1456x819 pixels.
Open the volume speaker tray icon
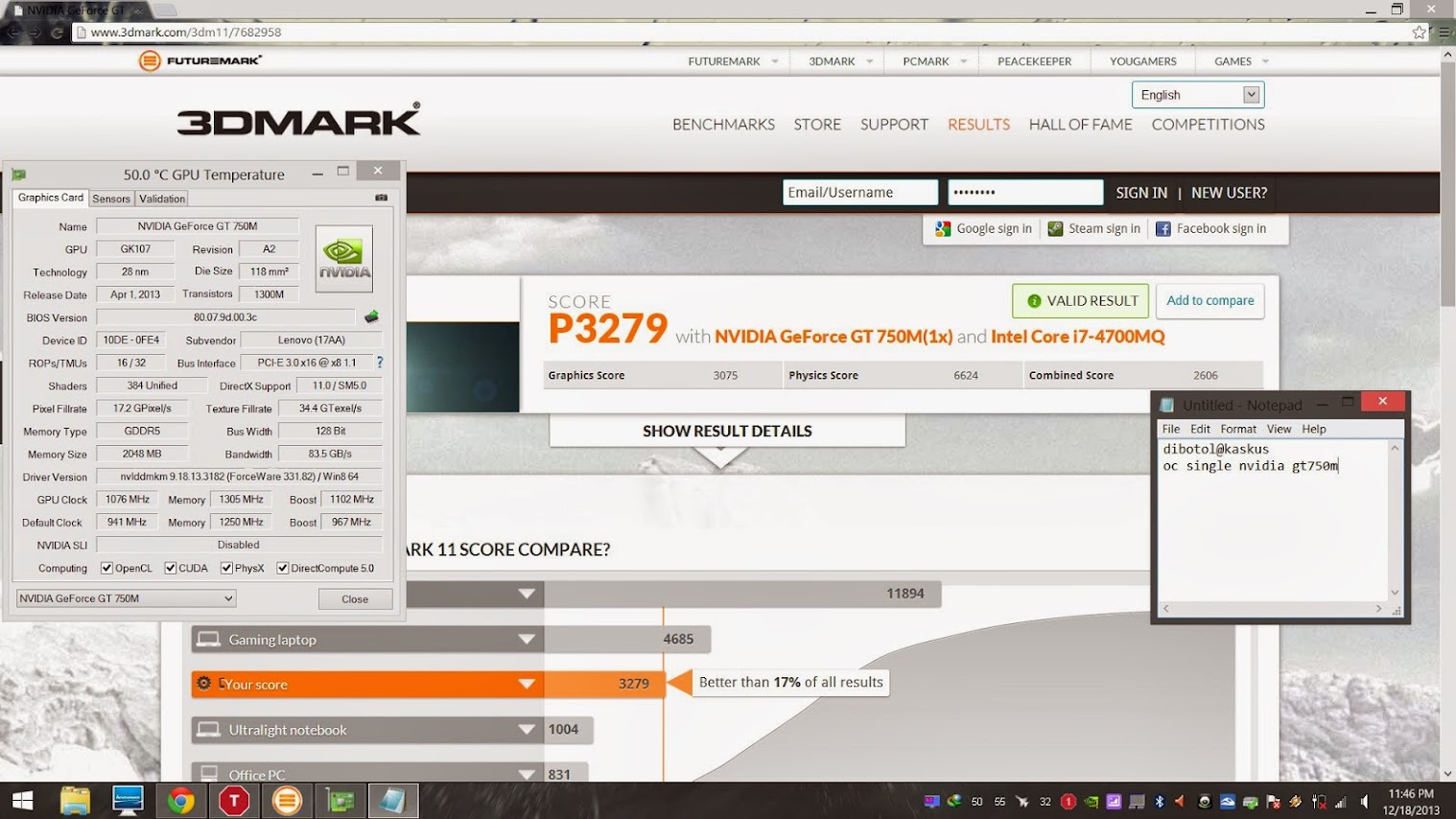(x=1364, y=802)
